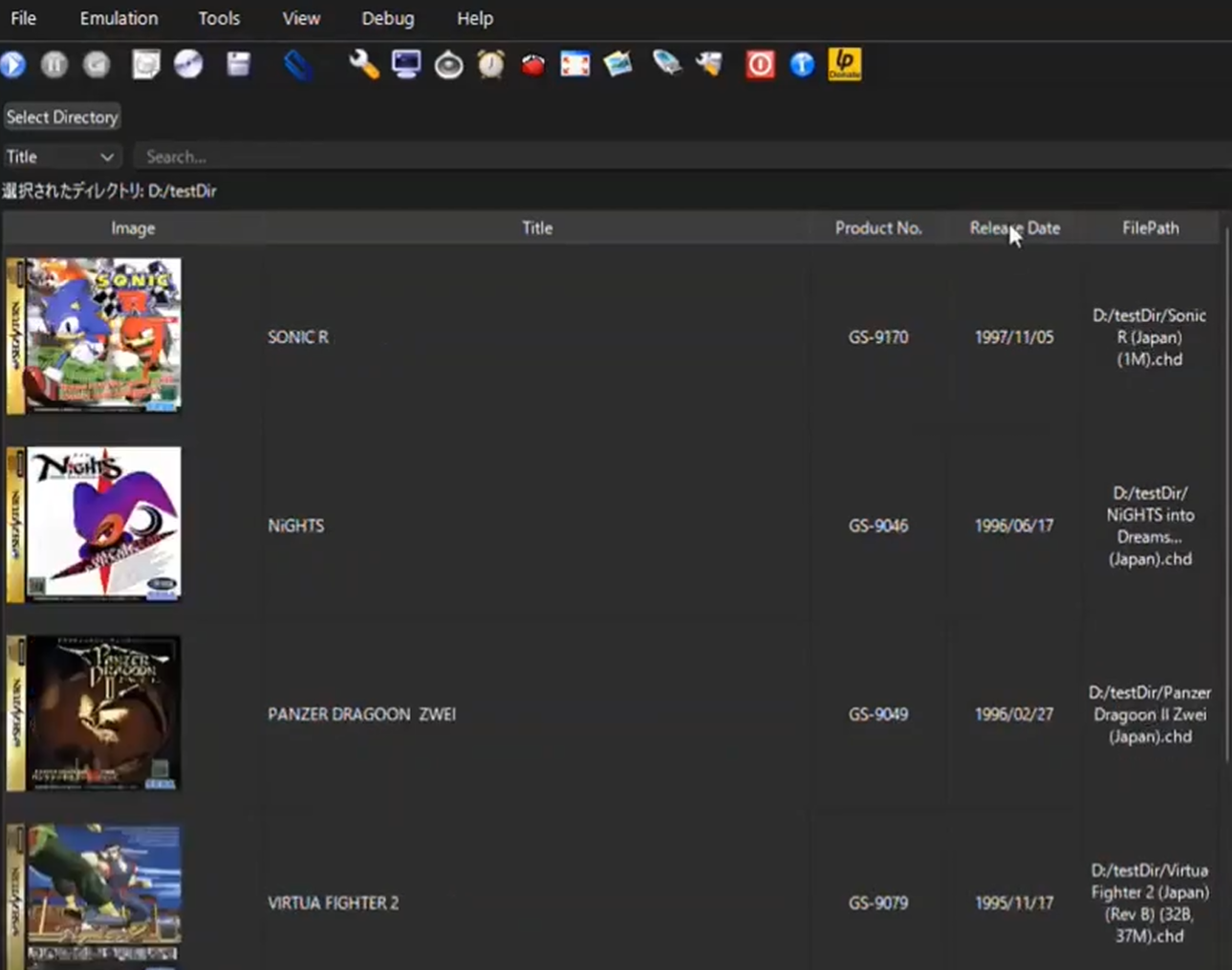Click the Panzer Dragoon II Zwei file path cell
The height and width of the screenshot is (970, 1232).
(1150, 714)
